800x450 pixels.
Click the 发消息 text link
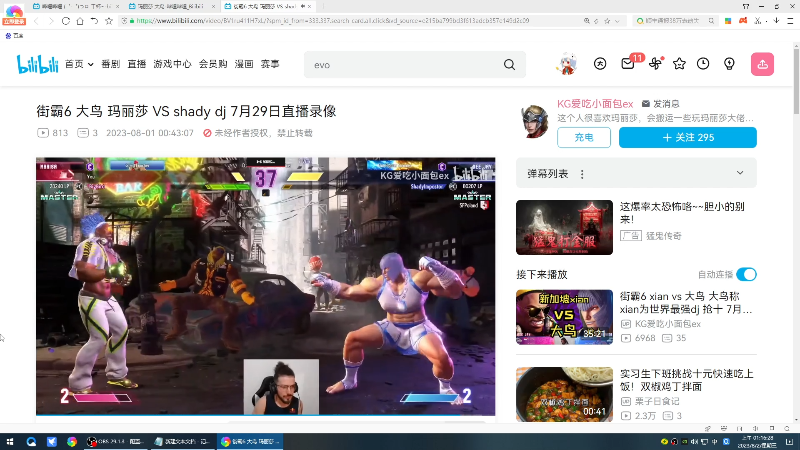[x=666, y=104]
